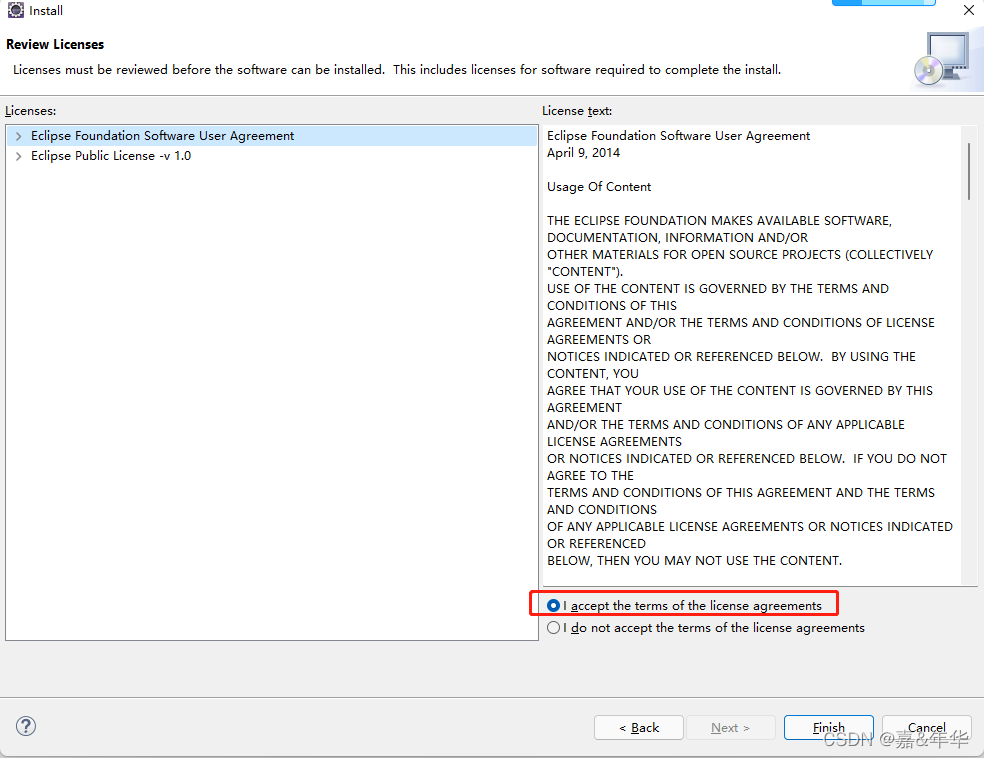This screenshot has width=984, height=758.
Task: Click the 'April 9, 2014' date line
Action: click(x=583, y=153)
